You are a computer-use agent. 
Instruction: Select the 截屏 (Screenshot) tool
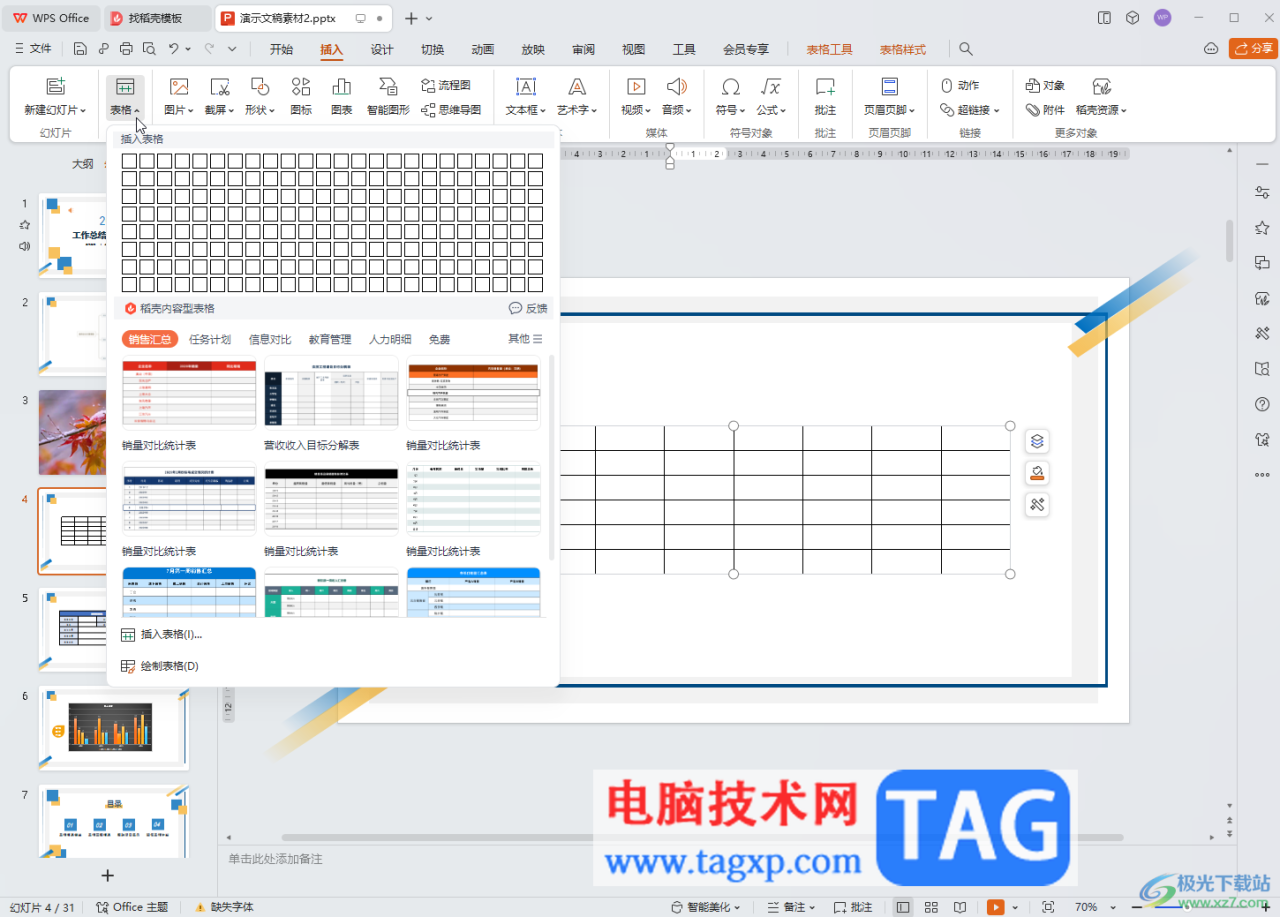tap(220, 97)
